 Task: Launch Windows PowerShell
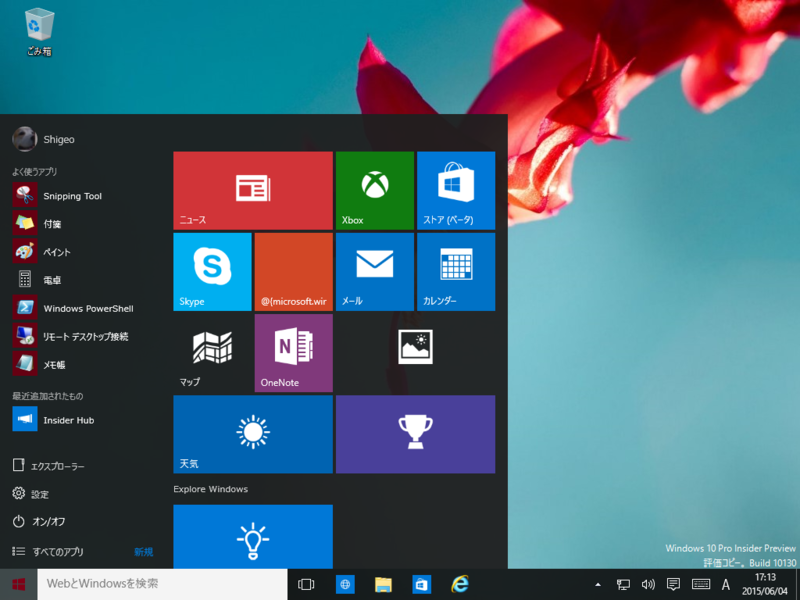(x=83, y=308)
